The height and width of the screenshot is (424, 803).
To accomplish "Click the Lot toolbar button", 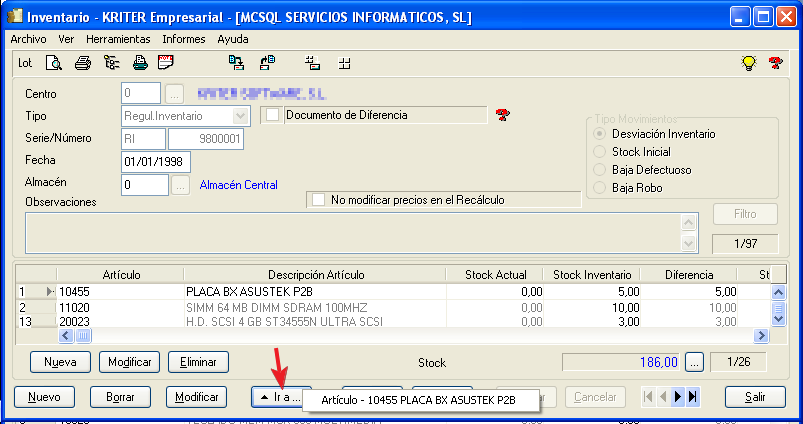I will coord(25,63).
